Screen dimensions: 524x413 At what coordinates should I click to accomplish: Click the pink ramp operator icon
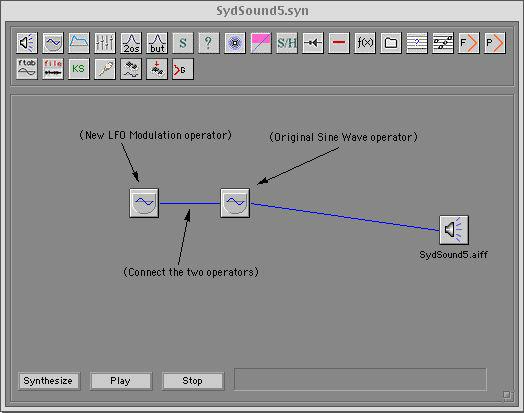pos(261,43)
